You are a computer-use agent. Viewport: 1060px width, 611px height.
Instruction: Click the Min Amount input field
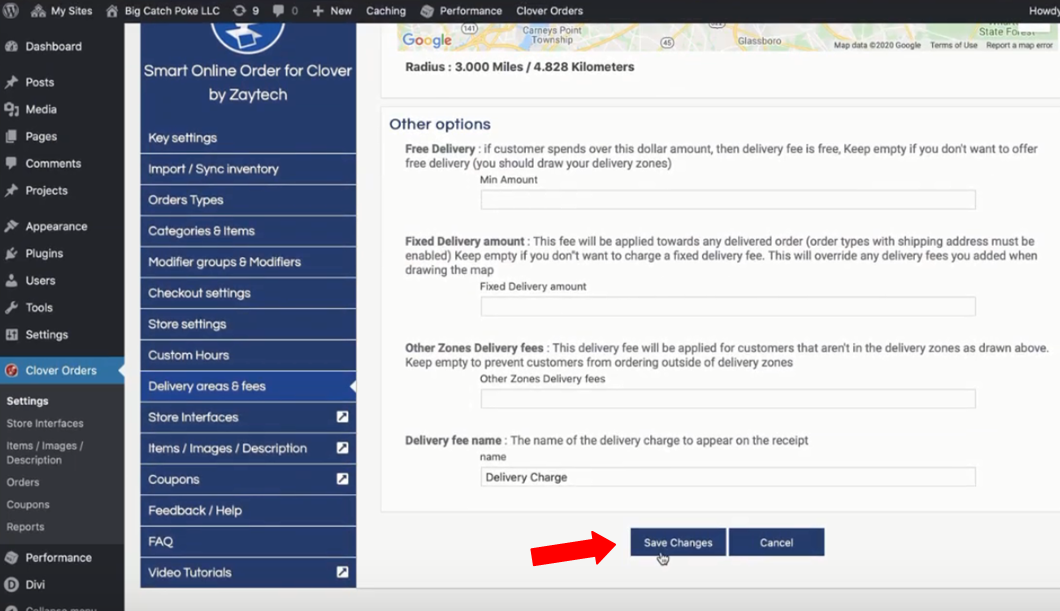point(728,200)
